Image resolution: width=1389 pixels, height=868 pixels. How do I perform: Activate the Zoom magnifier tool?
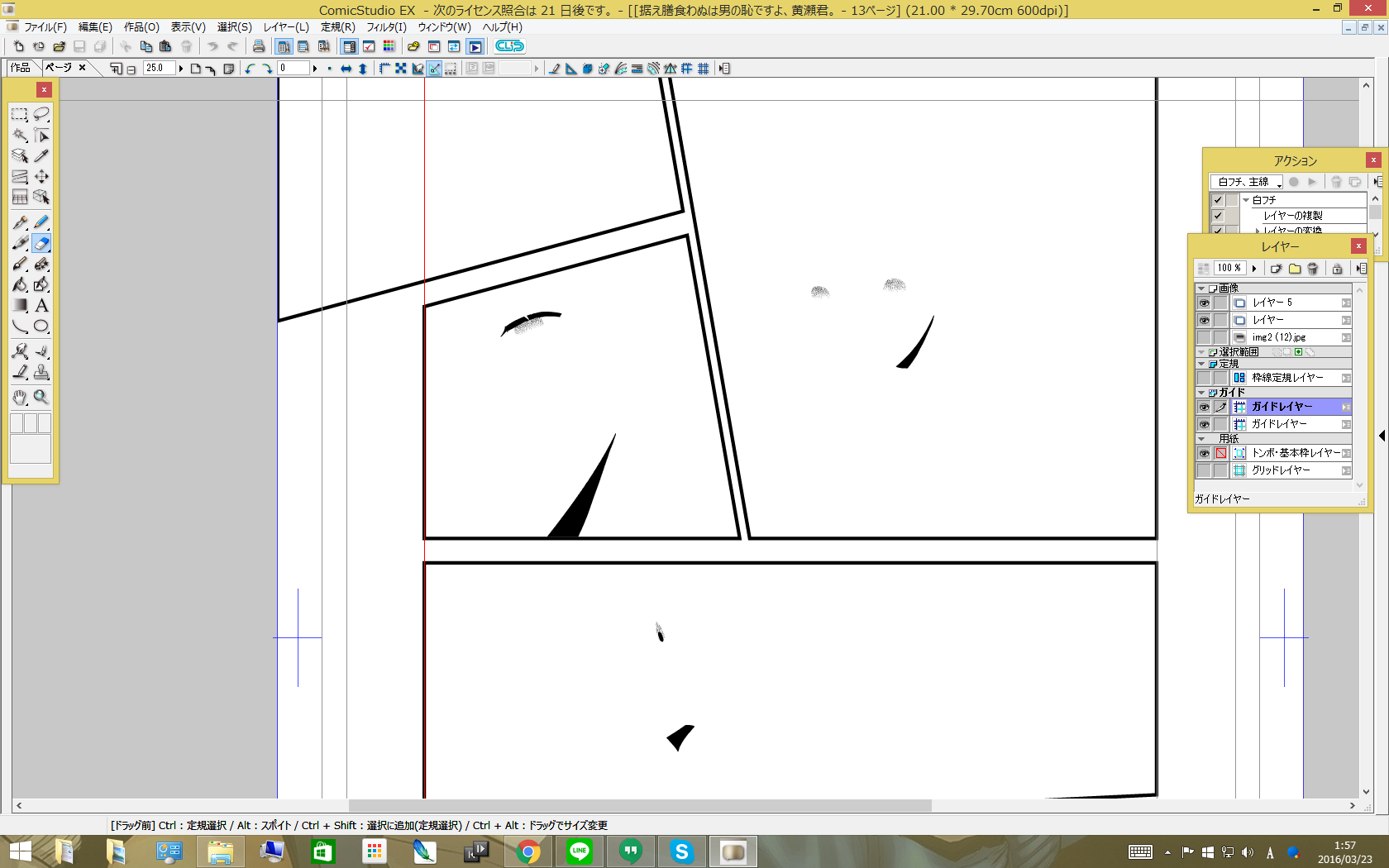coord(41,398)
